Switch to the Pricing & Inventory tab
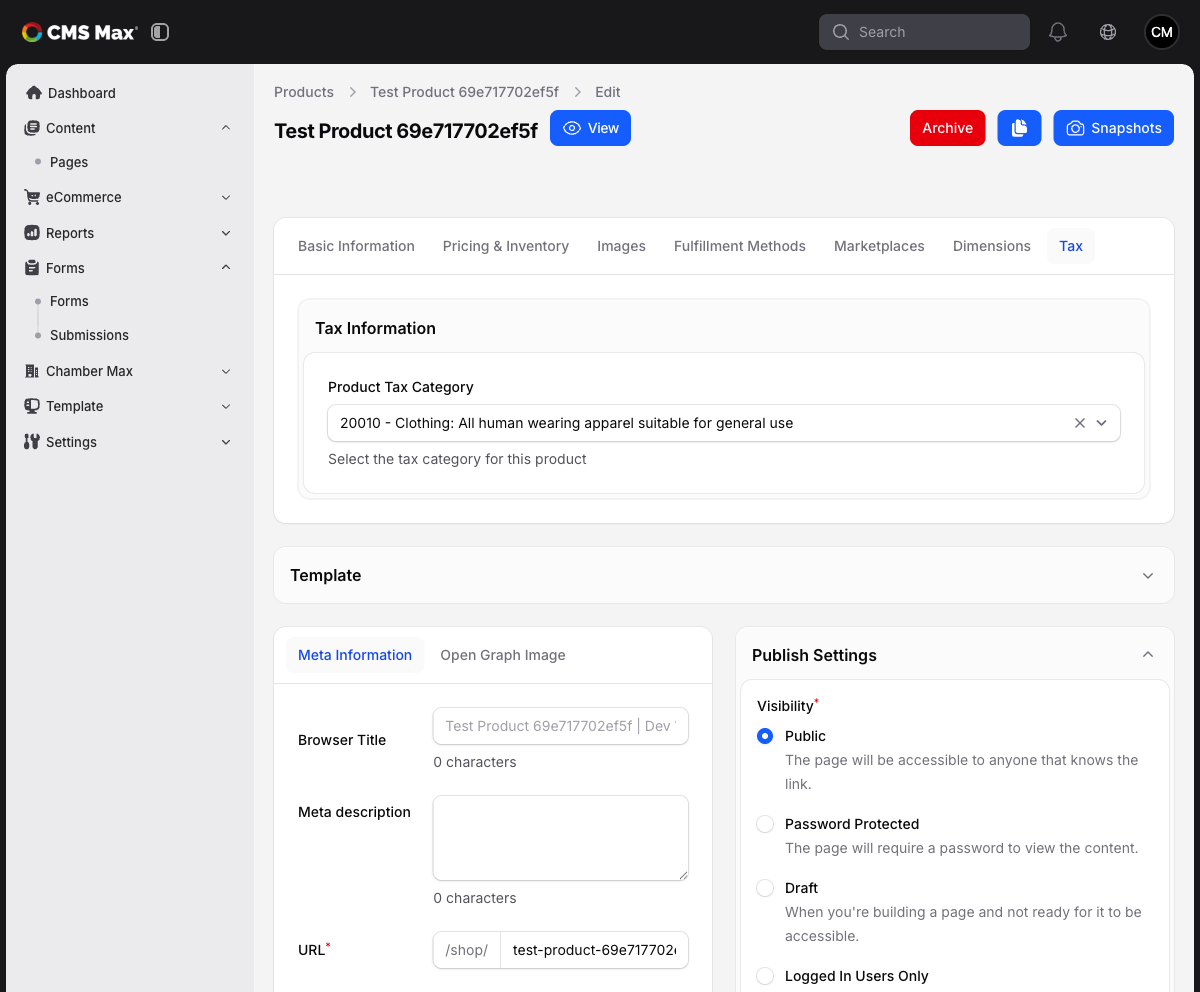1200x992 pixels. click(506, 246)
